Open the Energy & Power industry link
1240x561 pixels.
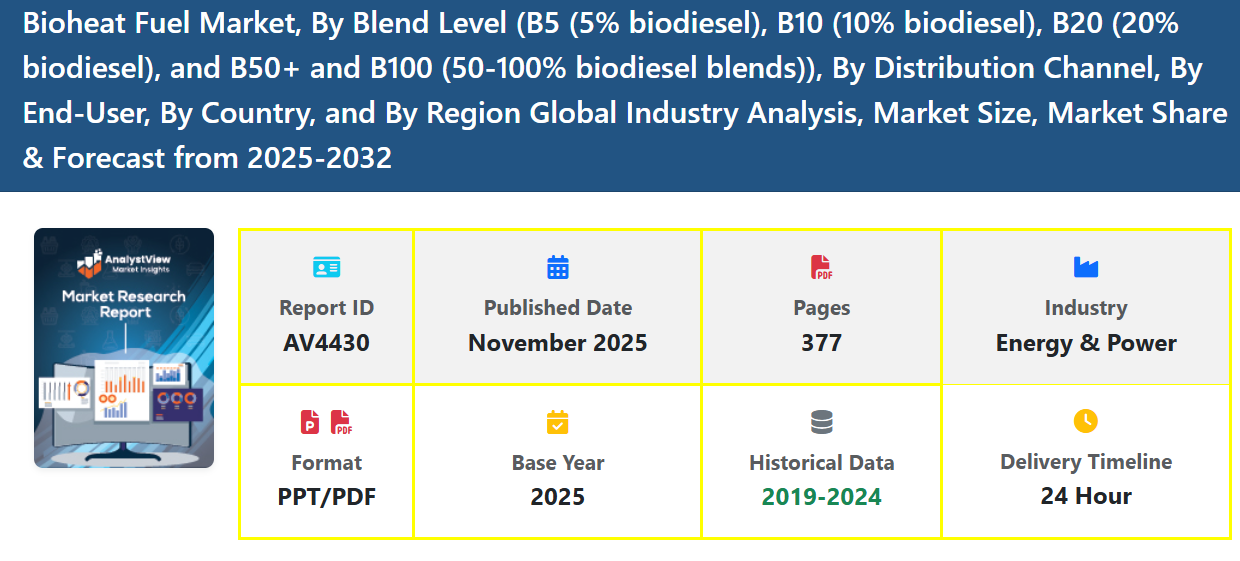pos(1086,343)
